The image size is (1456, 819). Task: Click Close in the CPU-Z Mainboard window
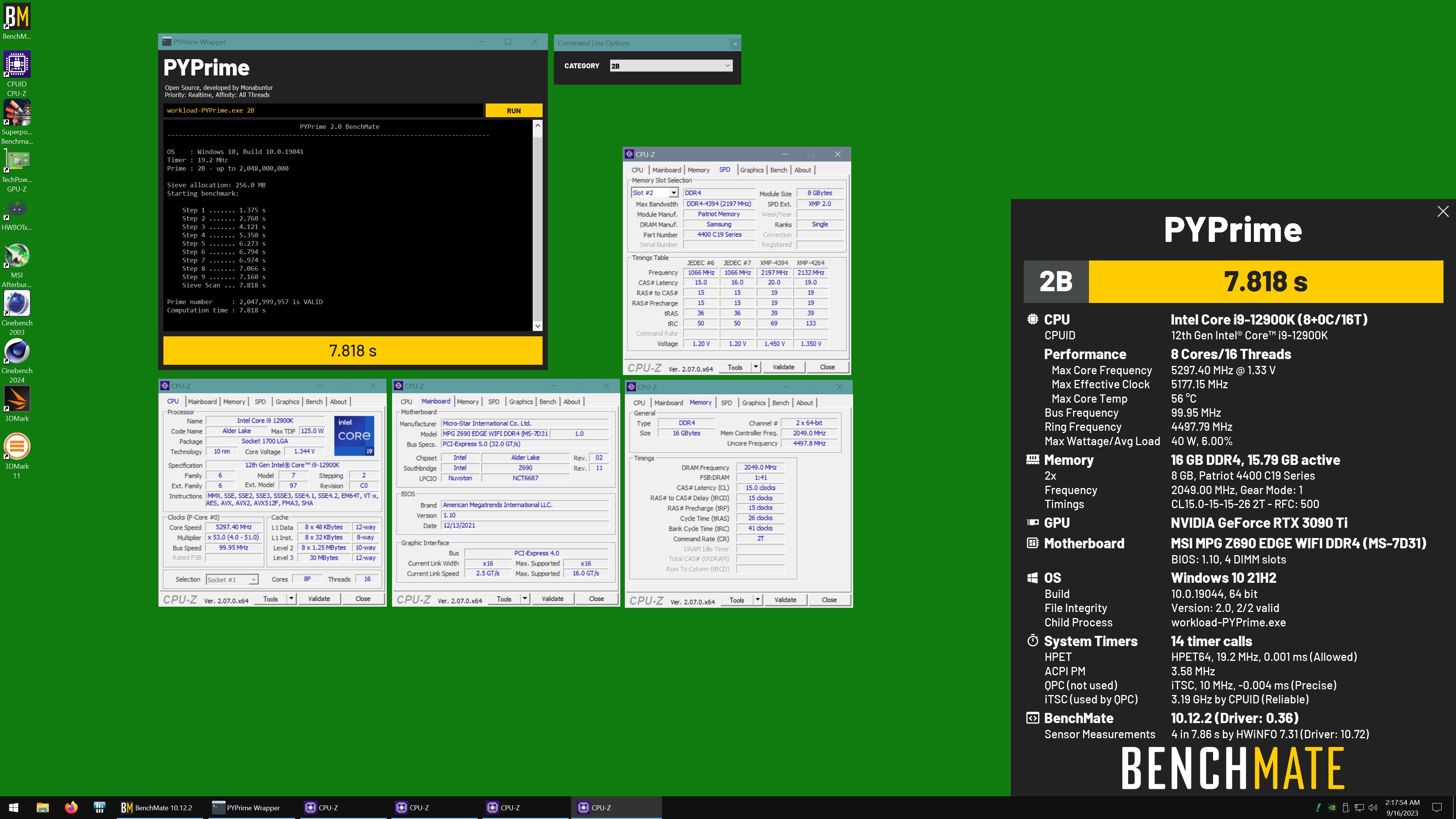[596, 599]
